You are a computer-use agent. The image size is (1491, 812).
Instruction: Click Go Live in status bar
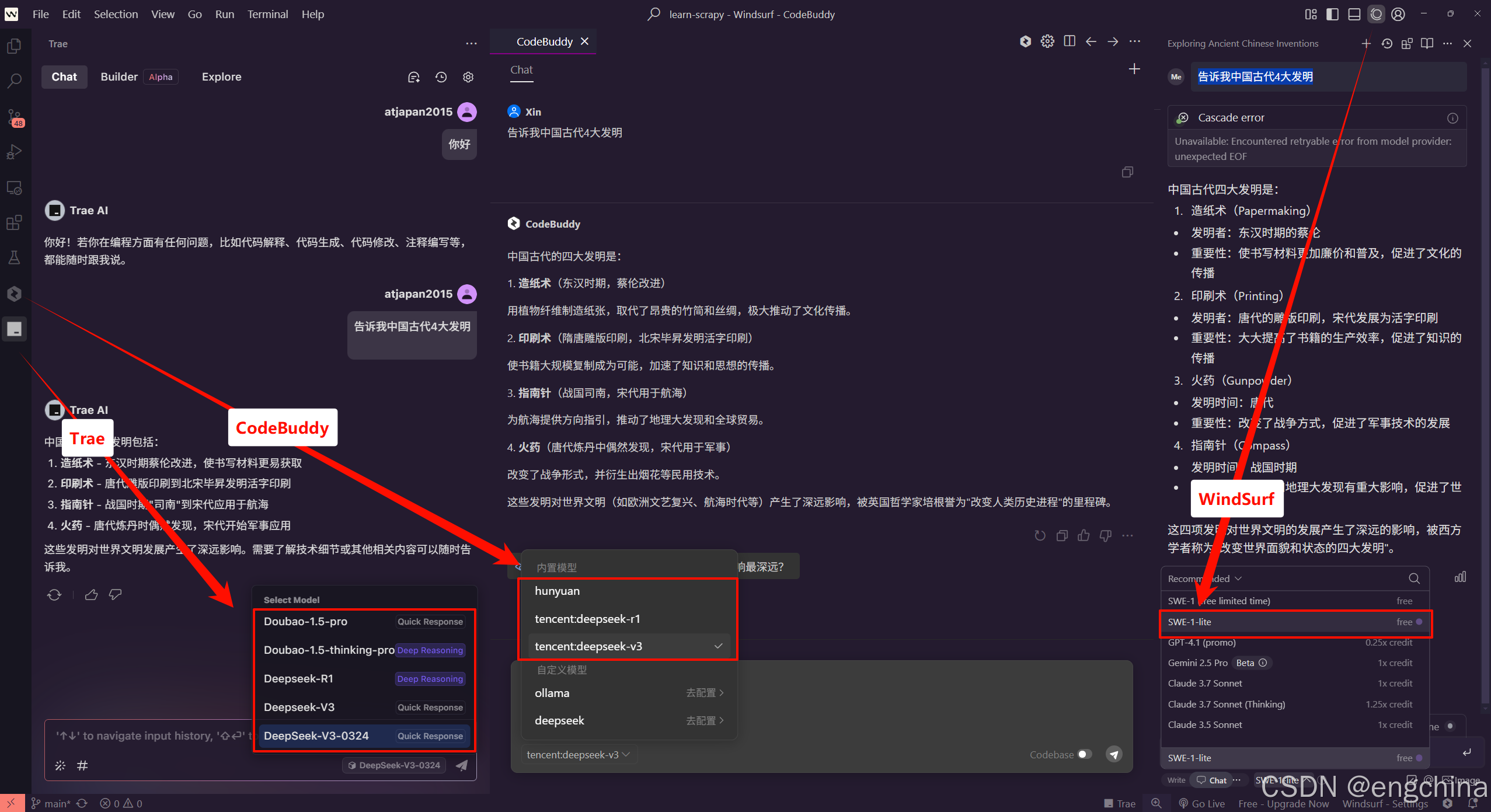(1202, 804)
